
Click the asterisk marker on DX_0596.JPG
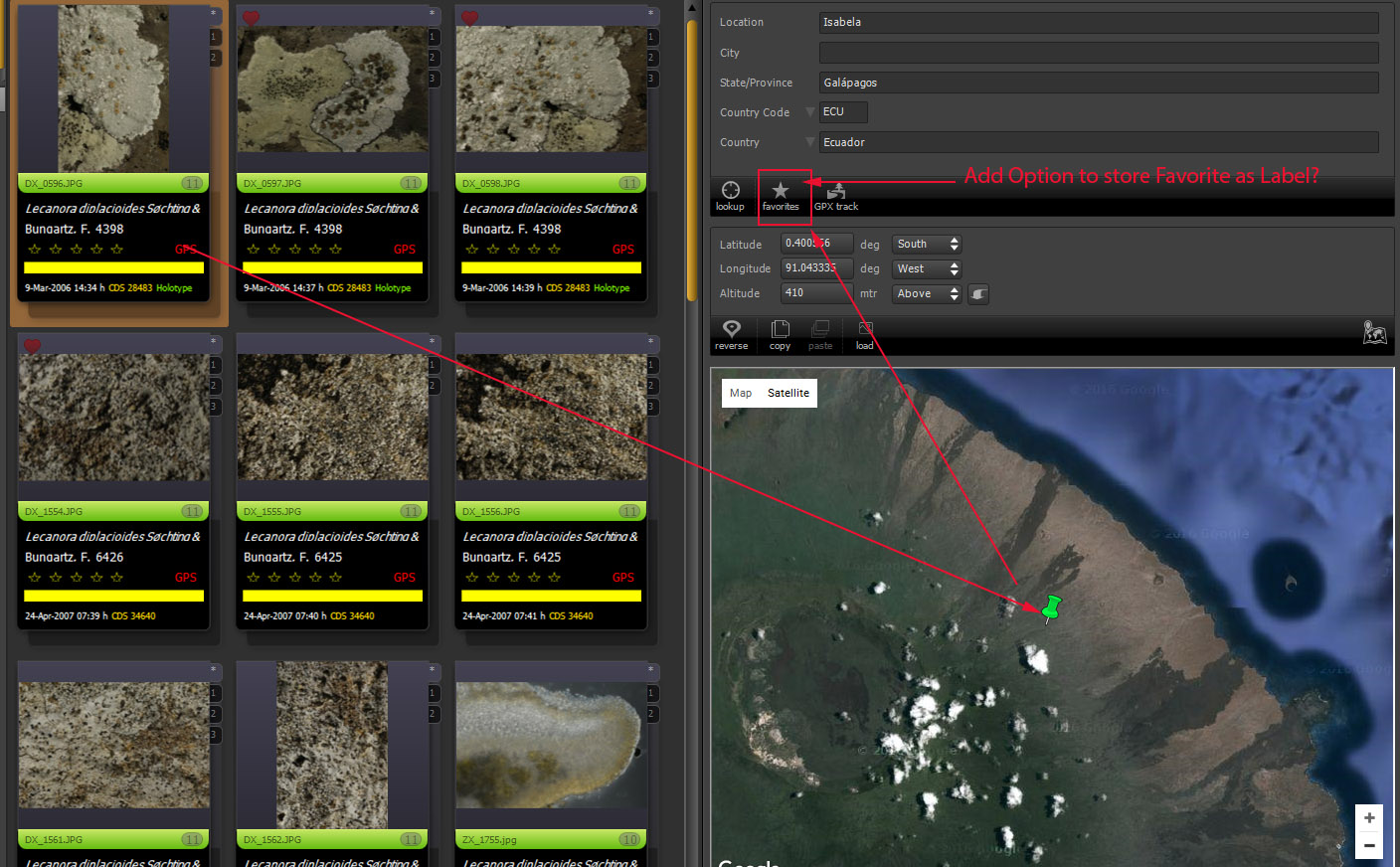[x=213, y=14]
